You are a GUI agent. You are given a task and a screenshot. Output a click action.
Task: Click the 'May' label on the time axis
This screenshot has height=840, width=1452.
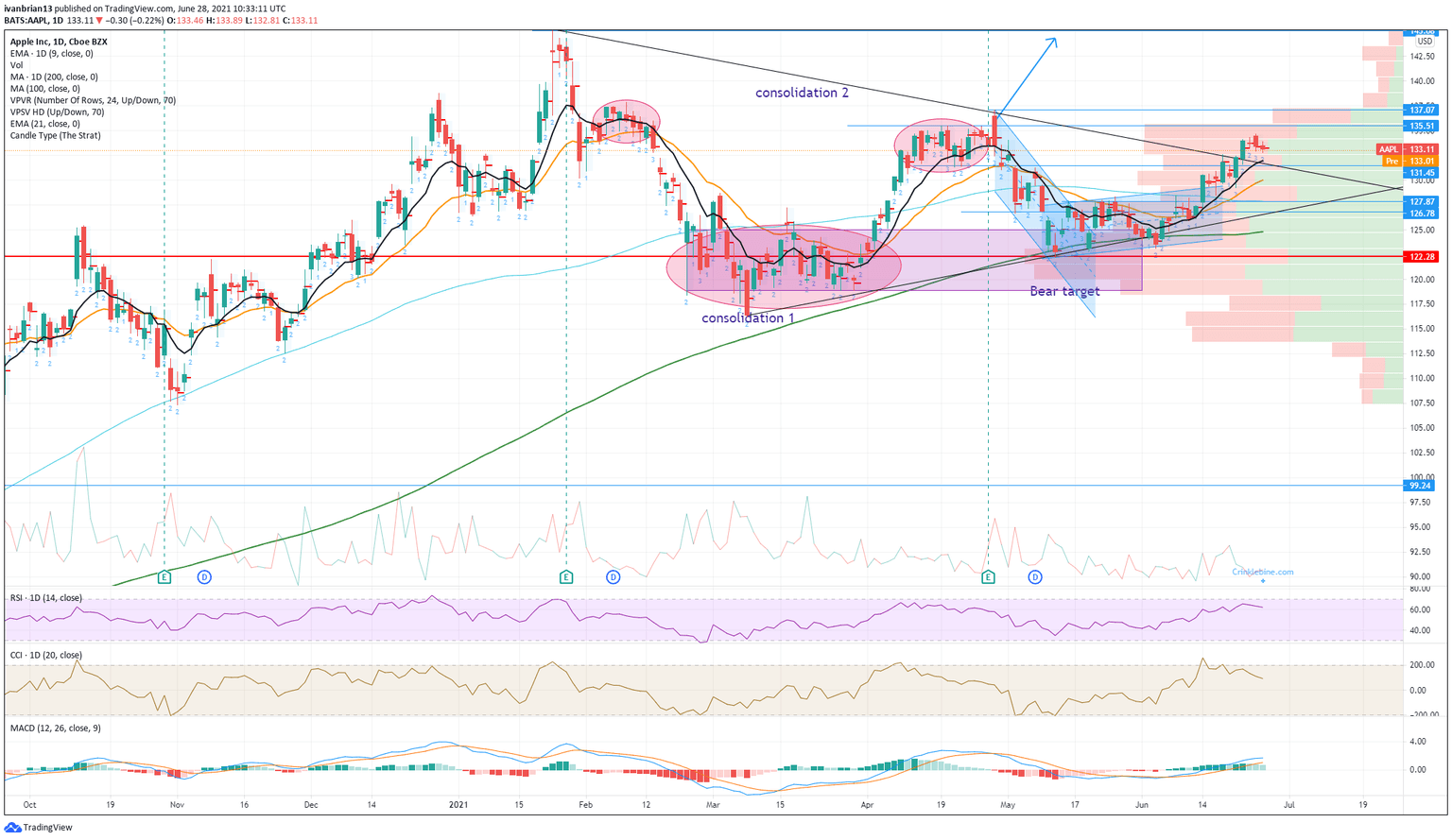[x=1008, y=805]
